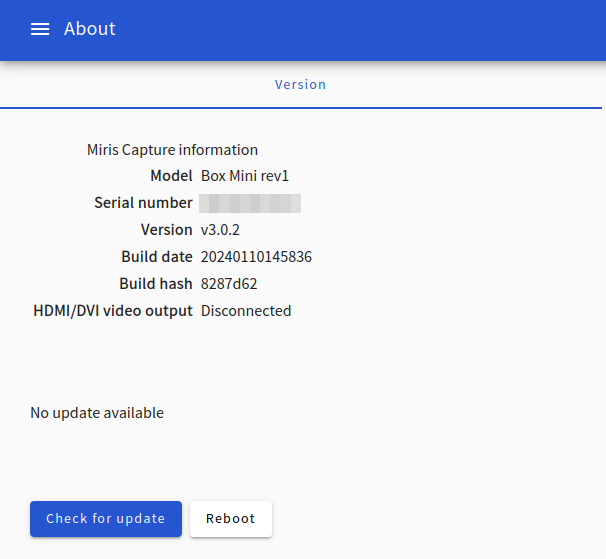
Task: Click the Miris Capture information heading
Action: [x=172, y=150]
